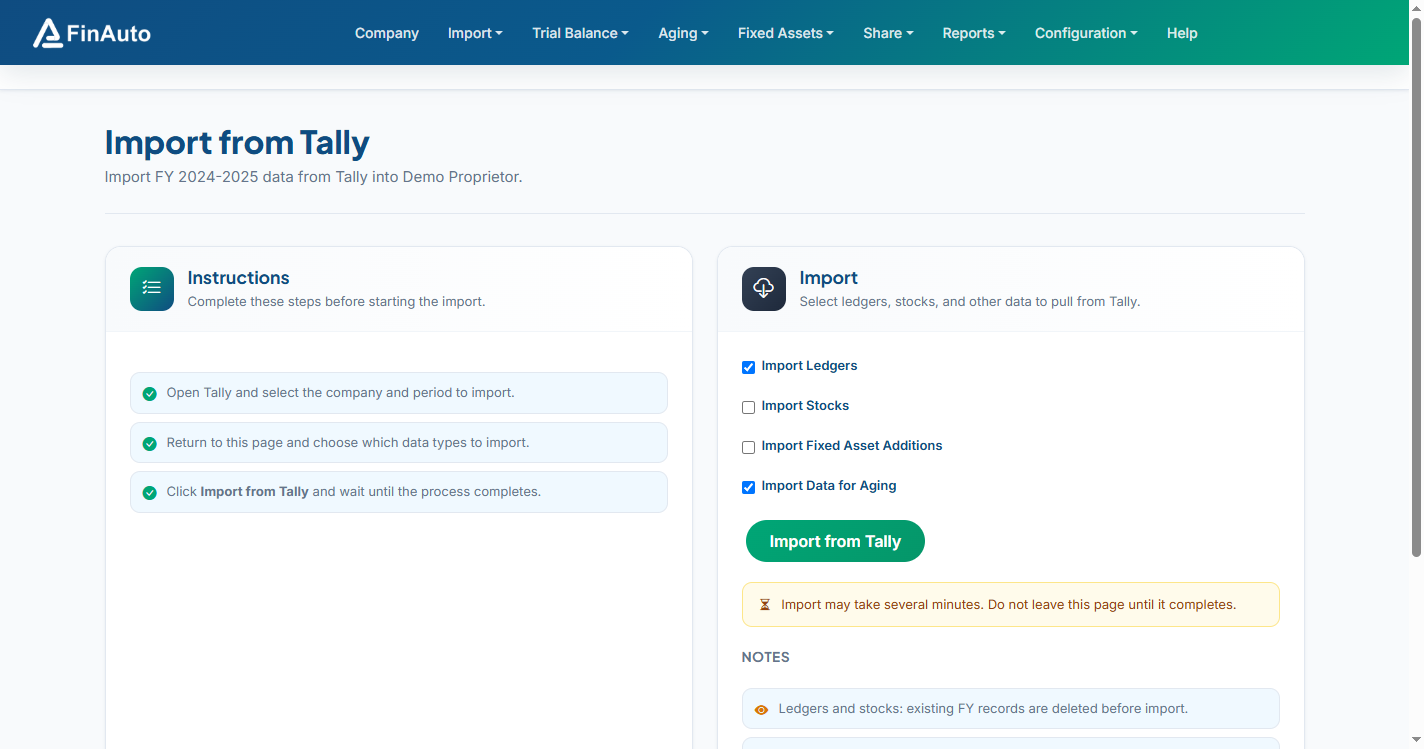Click green checkmark beside Return to this page step
Viewport: 1424px width, 749px height.
tap(150, 443)
